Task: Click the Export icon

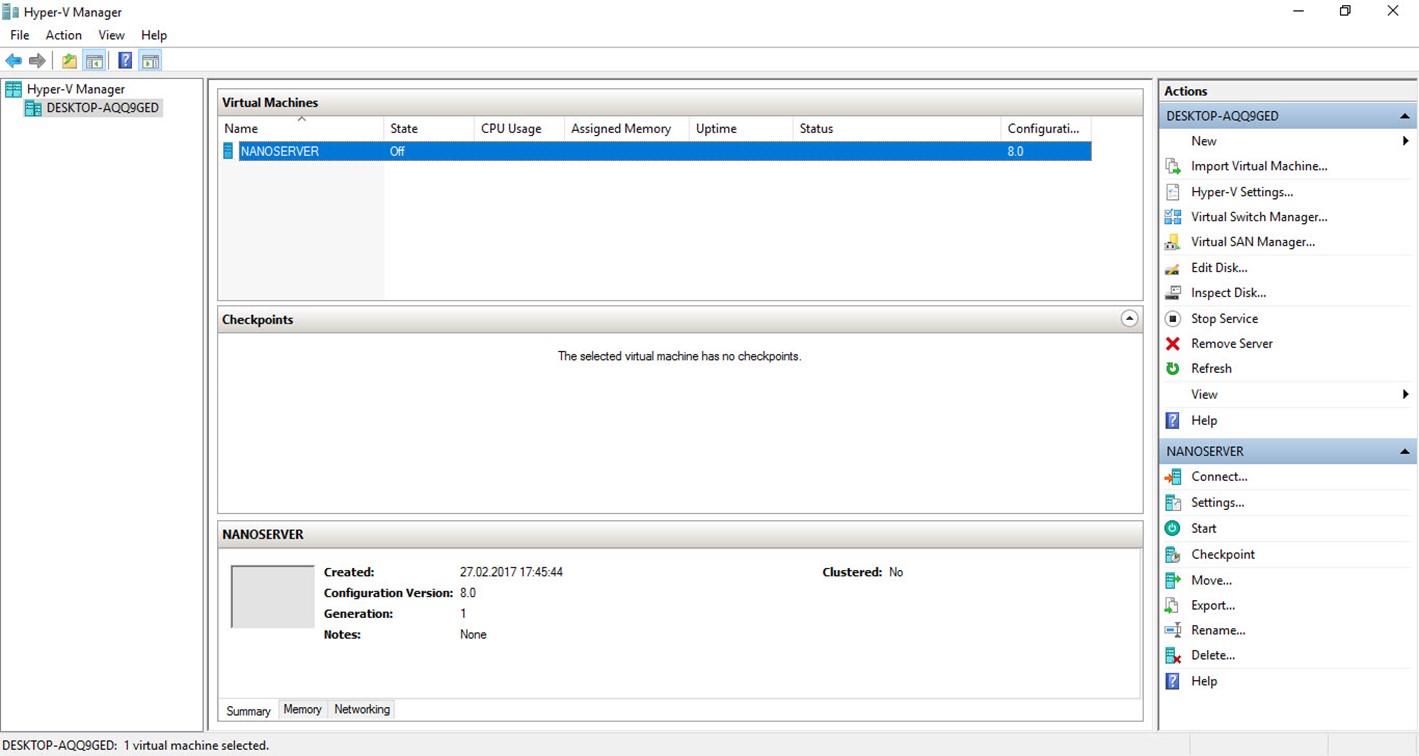Action: pyautogui.click(x=1173, y=606)
